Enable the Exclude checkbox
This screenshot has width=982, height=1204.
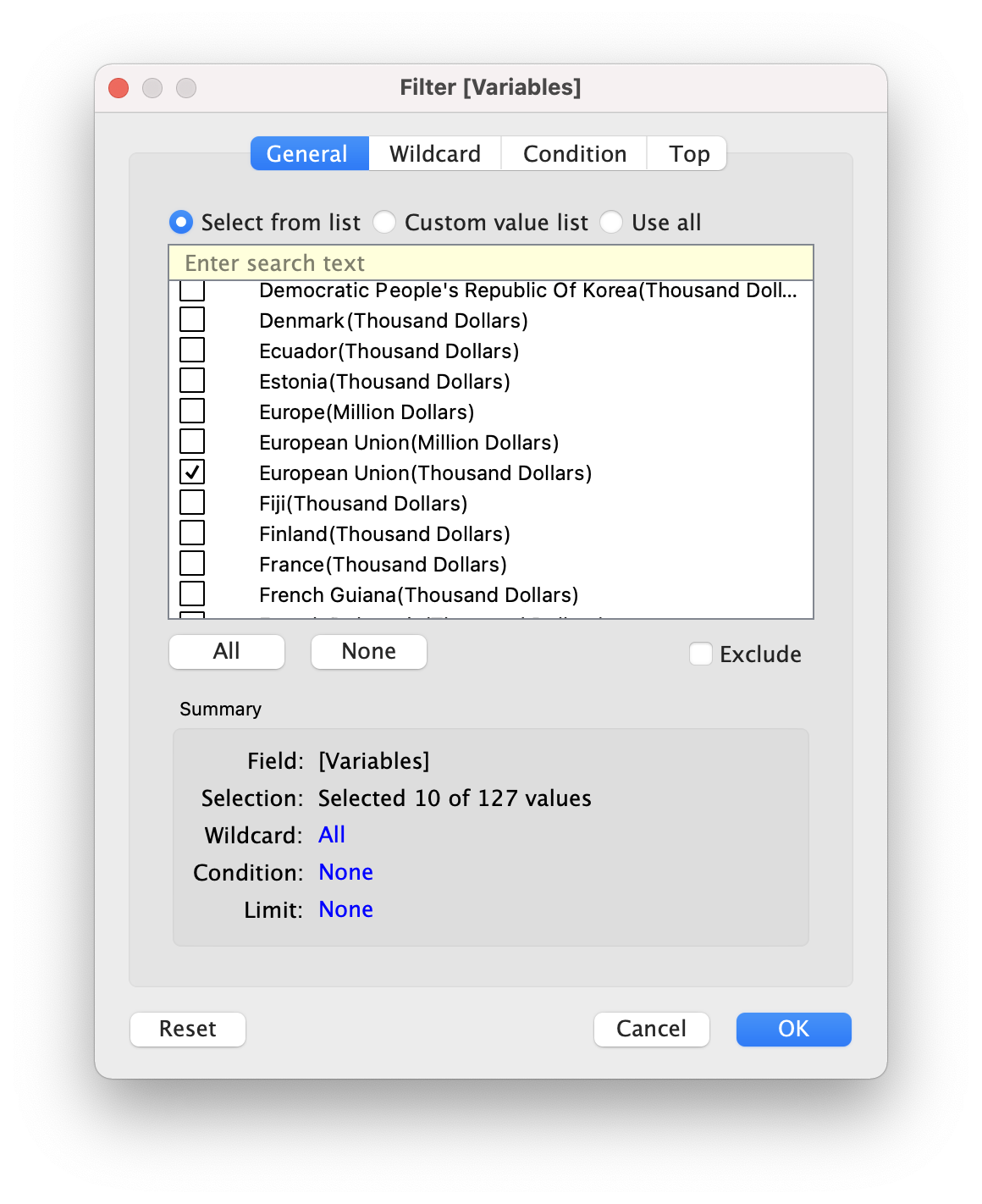701,654
